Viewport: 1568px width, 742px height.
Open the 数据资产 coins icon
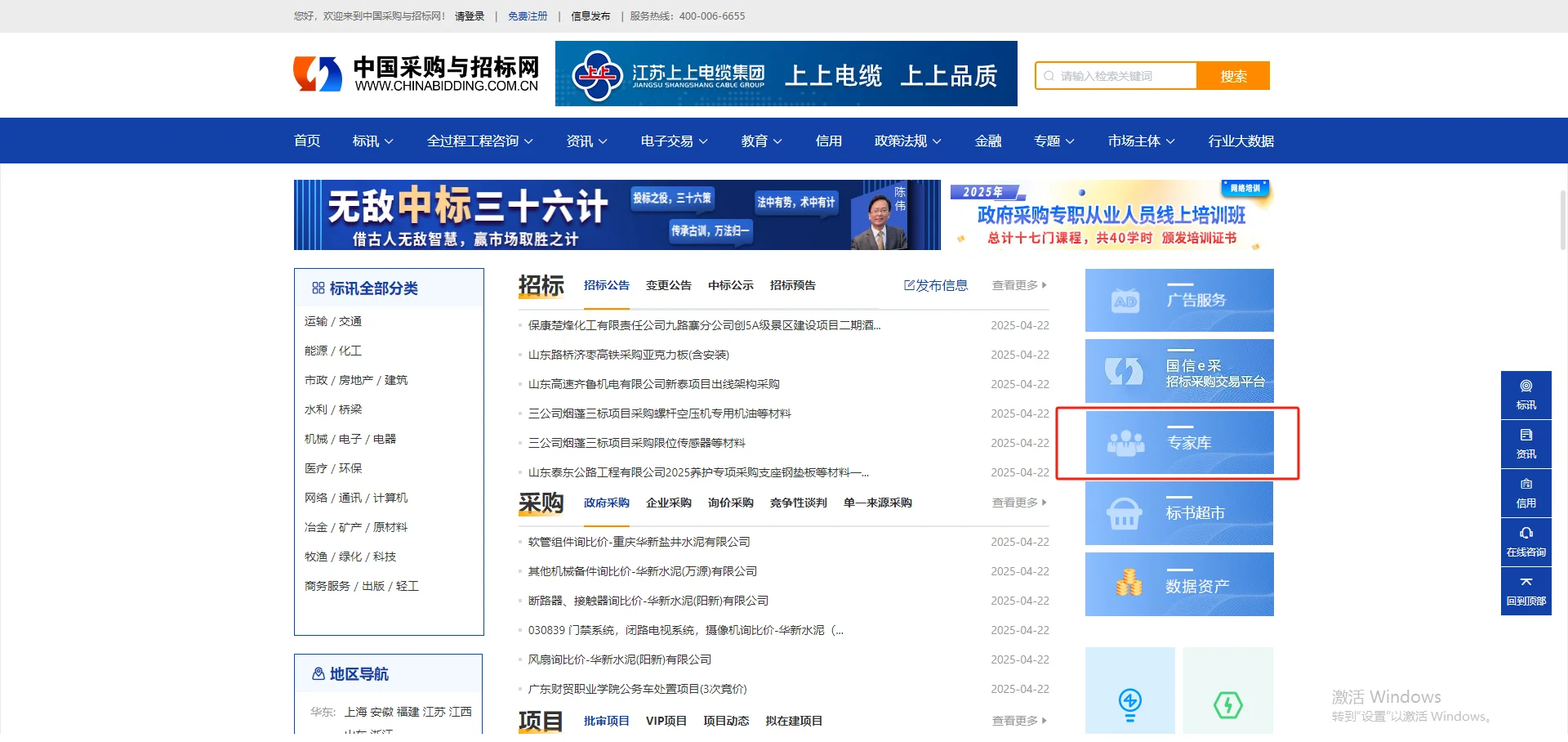(1129, 583)
